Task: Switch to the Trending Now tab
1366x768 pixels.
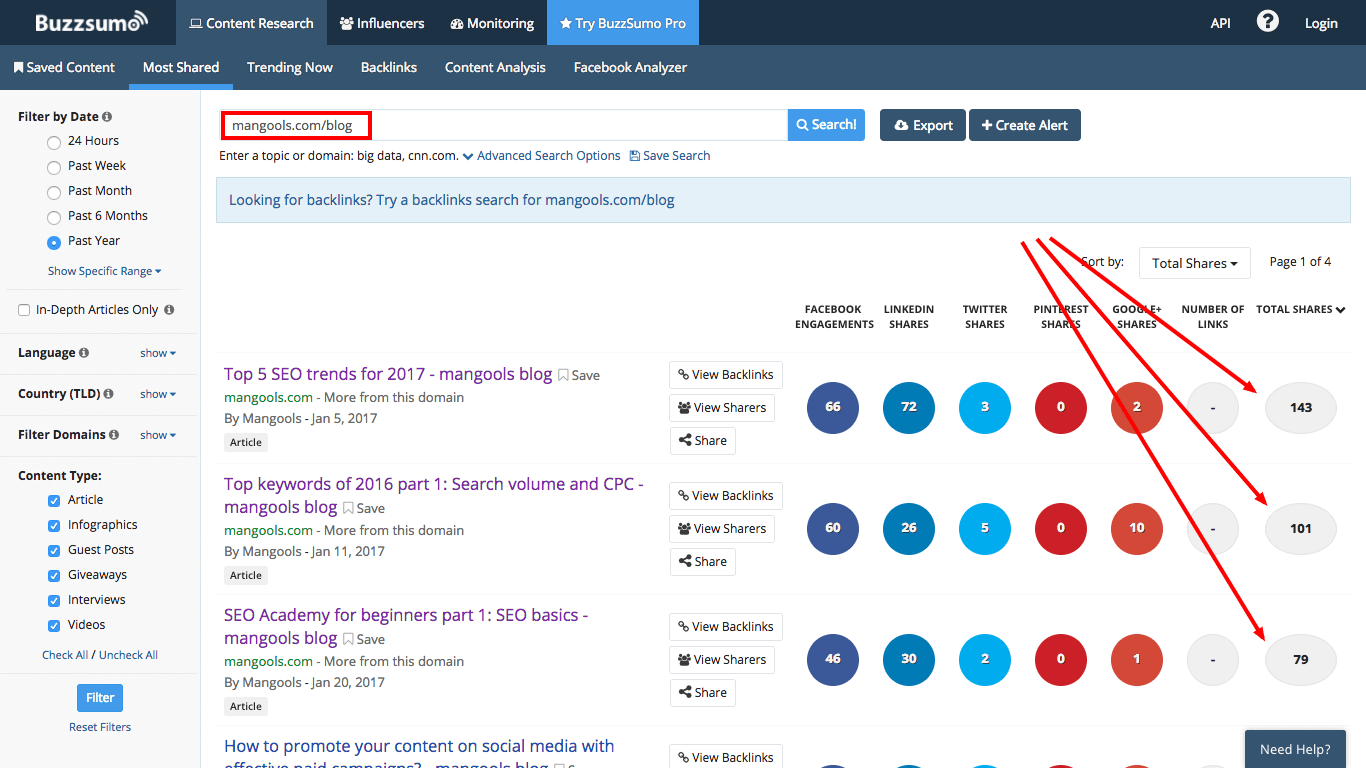Action: (290, 67)
